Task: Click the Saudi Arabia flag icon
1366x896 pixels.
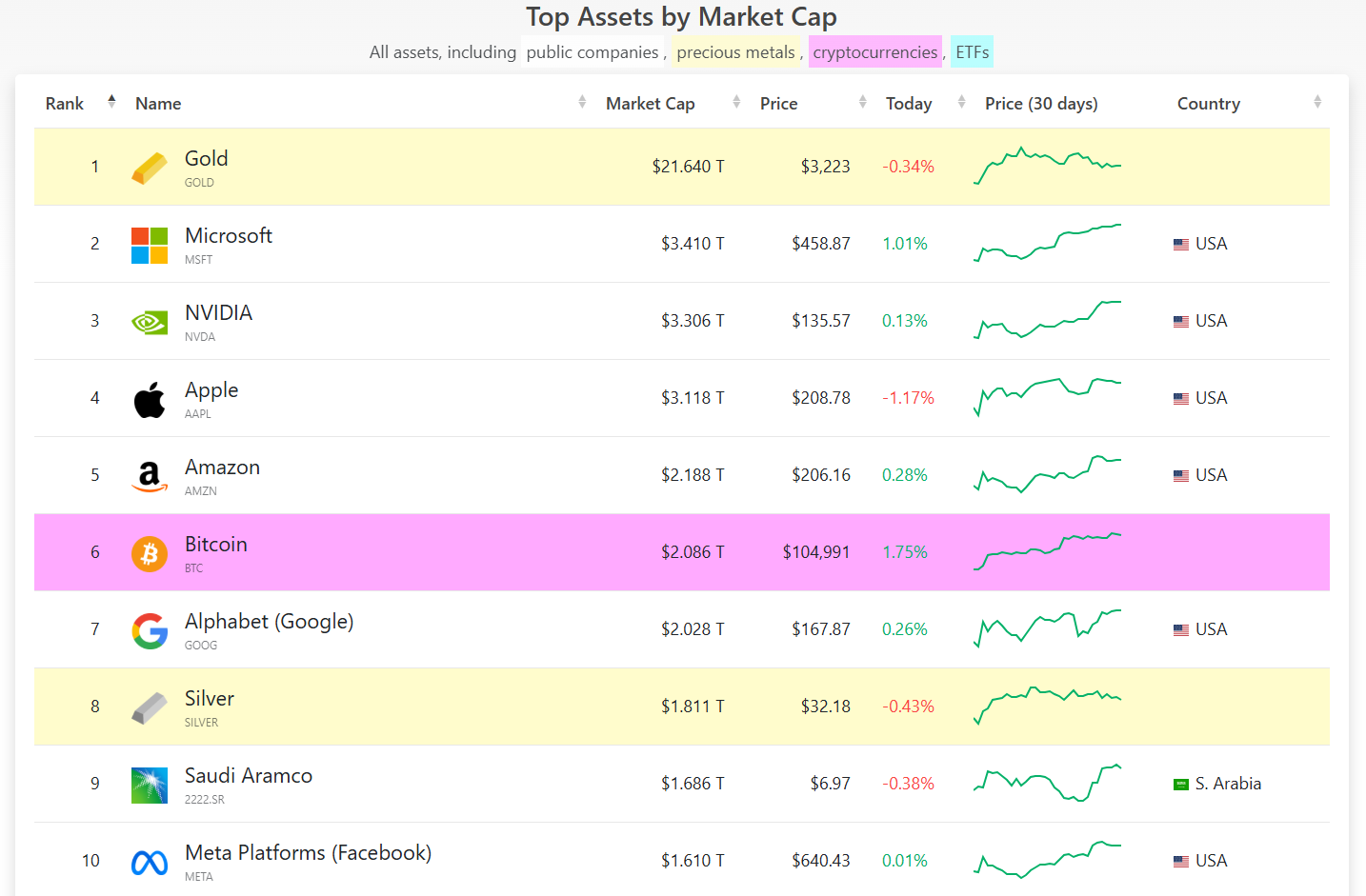Action: tap(1181, 785)
